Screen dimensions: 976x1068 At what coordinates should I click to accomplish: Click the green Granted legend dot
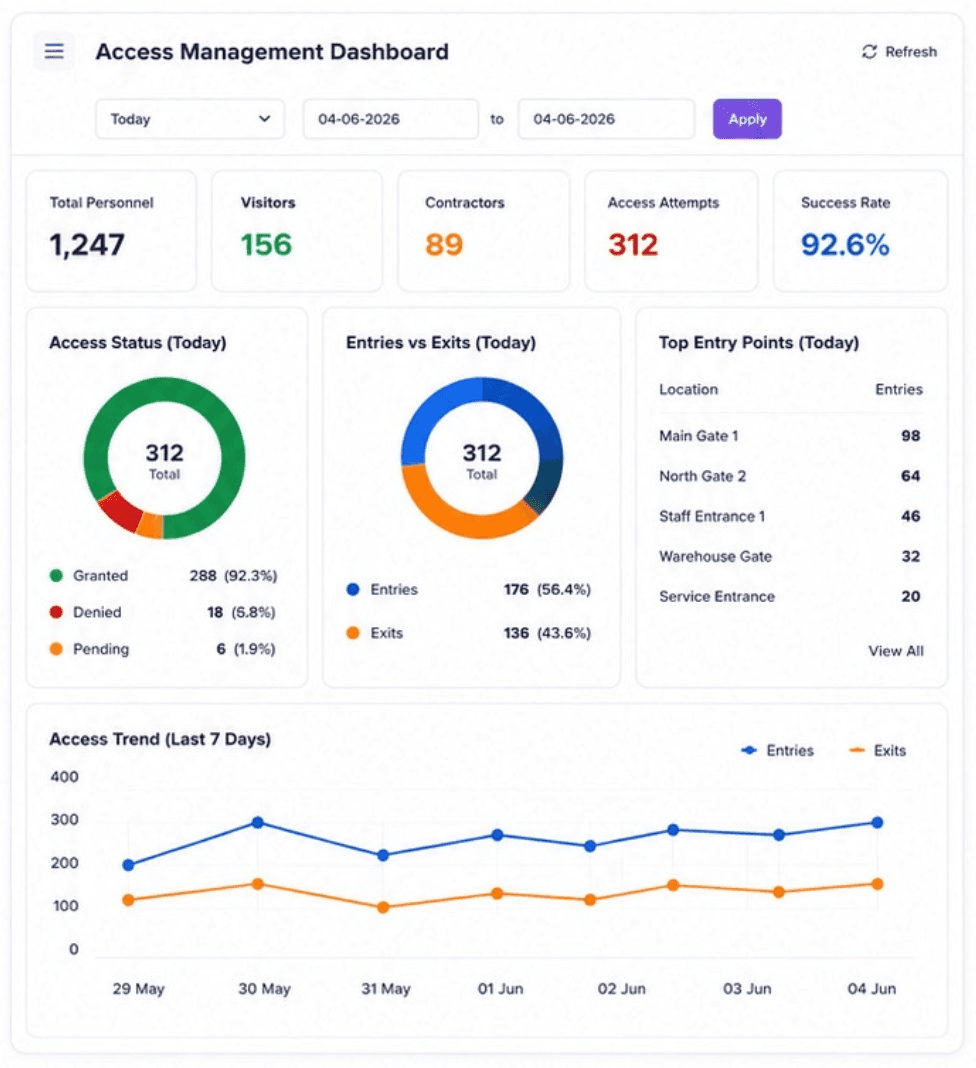pyautogui.click(x=57, y=576)
